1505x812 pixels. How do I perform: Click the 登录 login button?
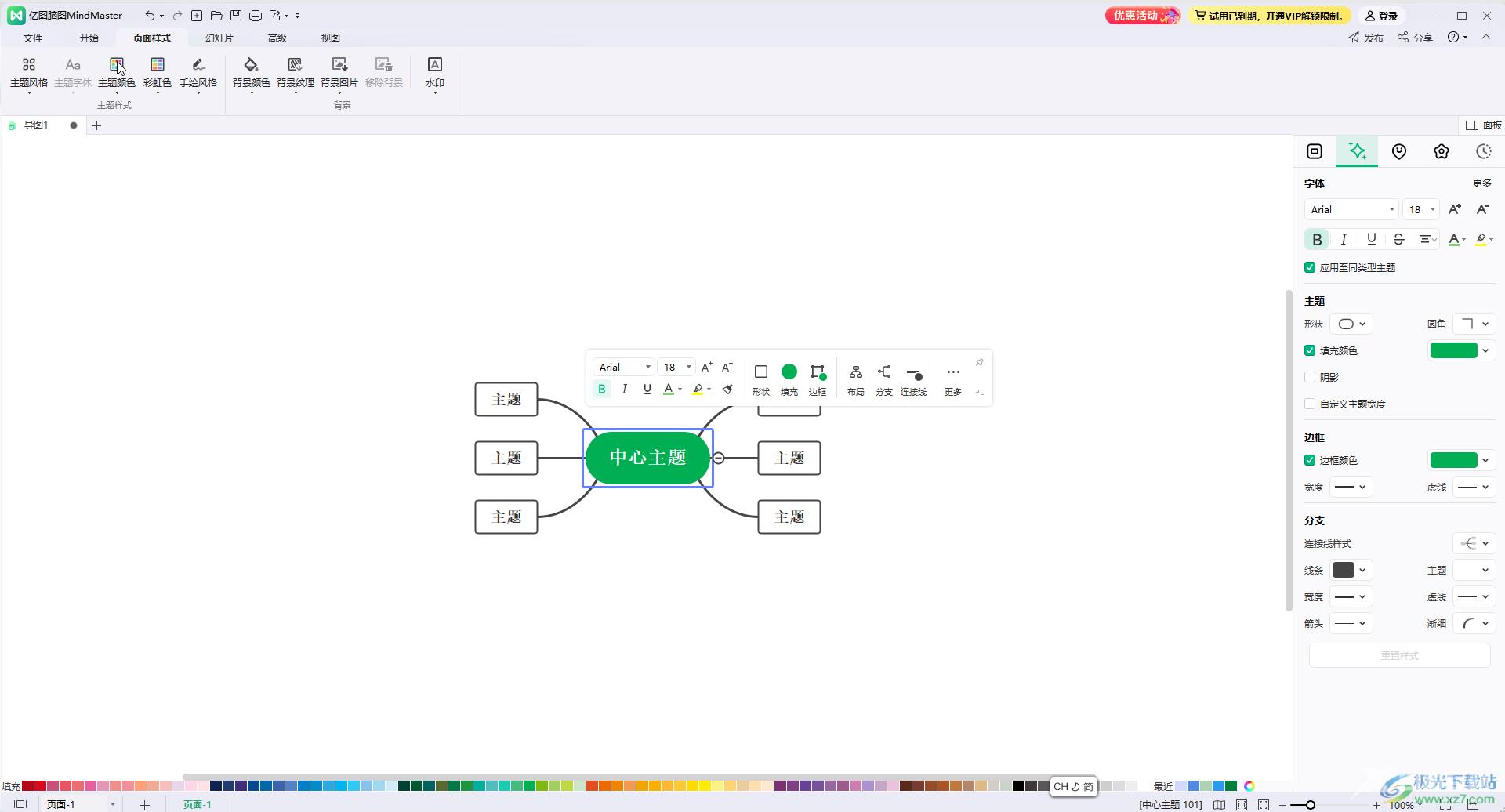click(1382, 16)
